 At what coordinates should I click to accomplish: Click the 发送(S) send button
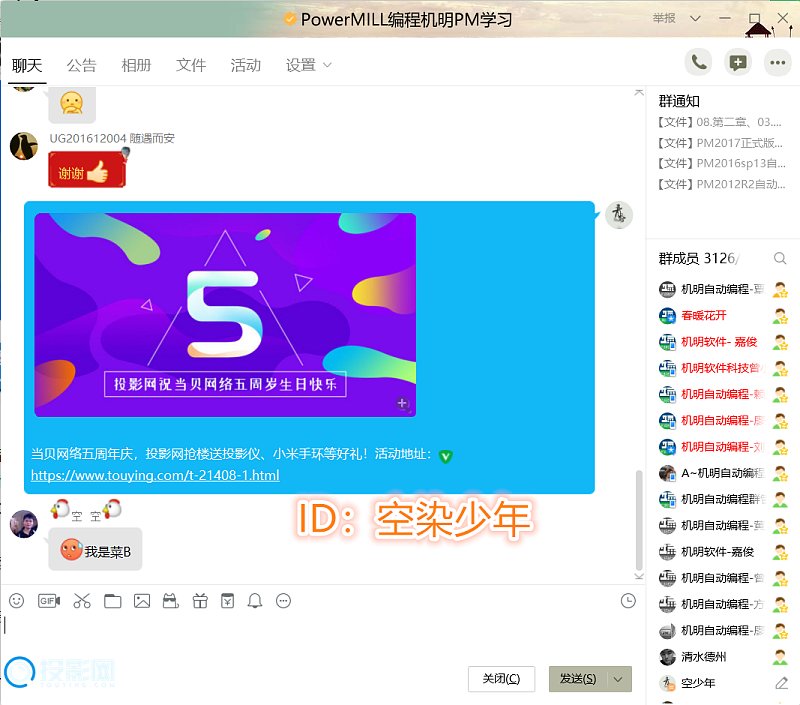click(x=578, y=679)
